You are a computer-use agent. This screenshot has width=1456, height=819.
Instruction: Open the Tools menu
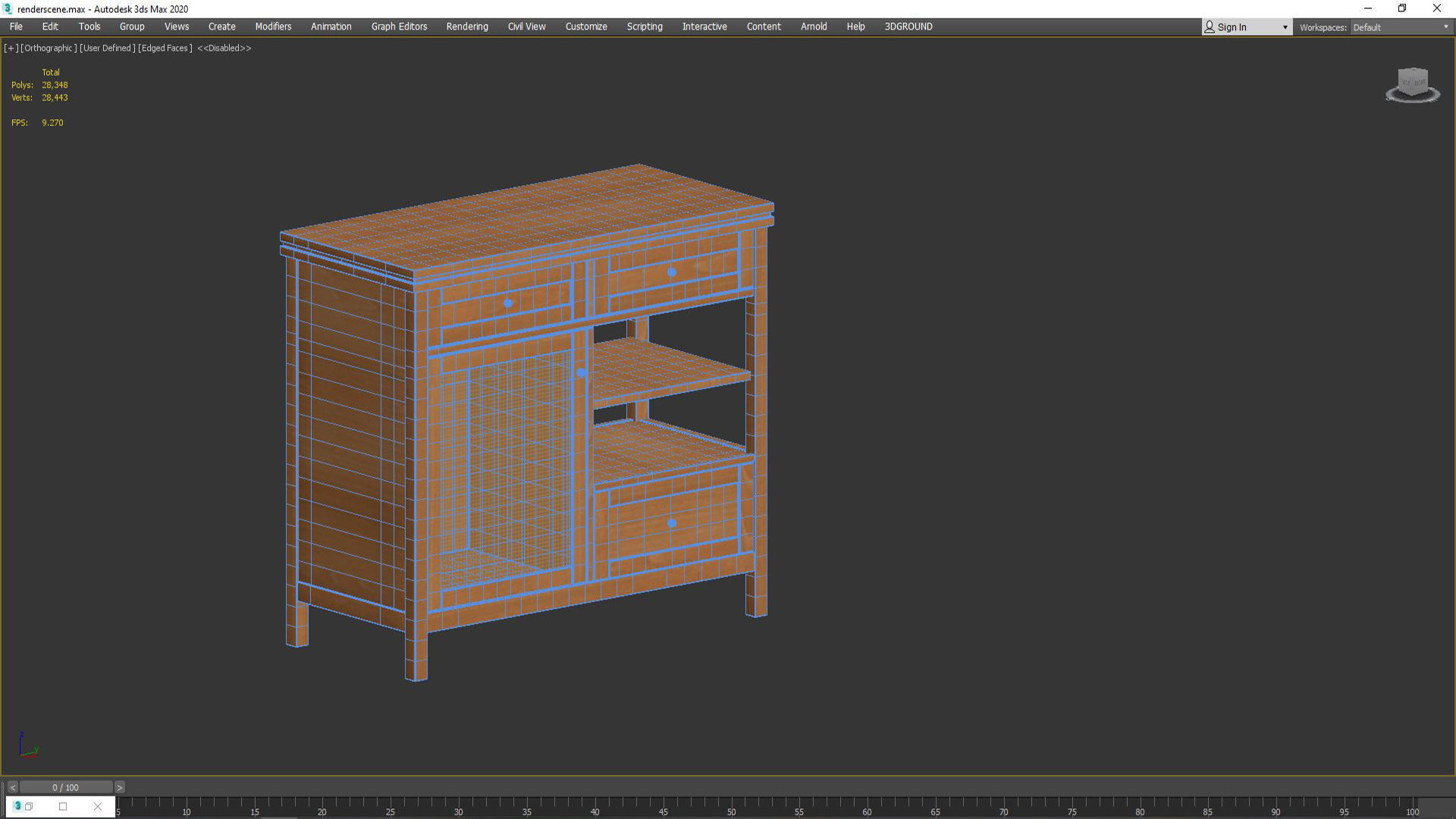click(89, 27)
